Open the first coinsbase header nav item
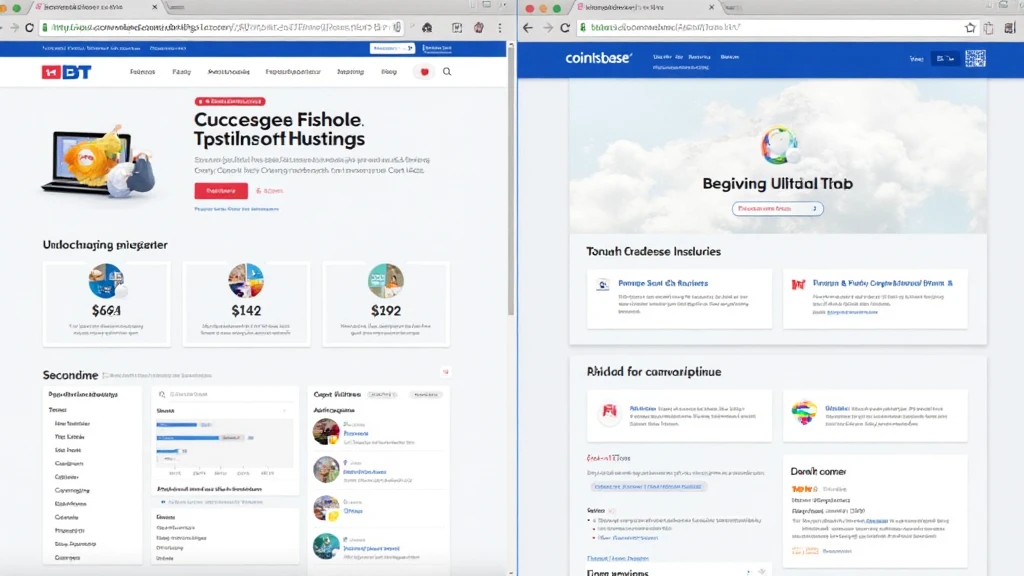The width and height of the screenshot is (1024, 576). [x=668, y=57]
